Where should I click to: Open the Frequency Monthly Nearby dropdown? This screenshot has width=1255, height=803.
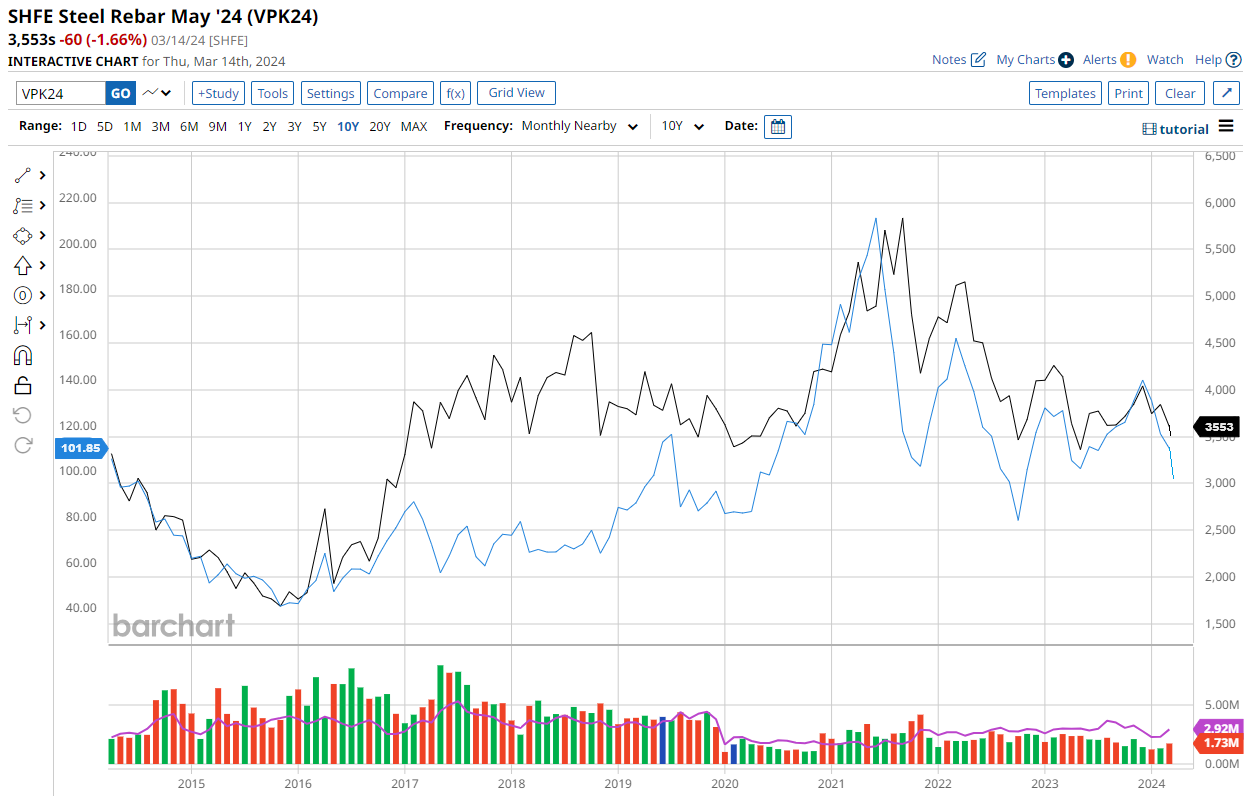(x=579, y=126)
